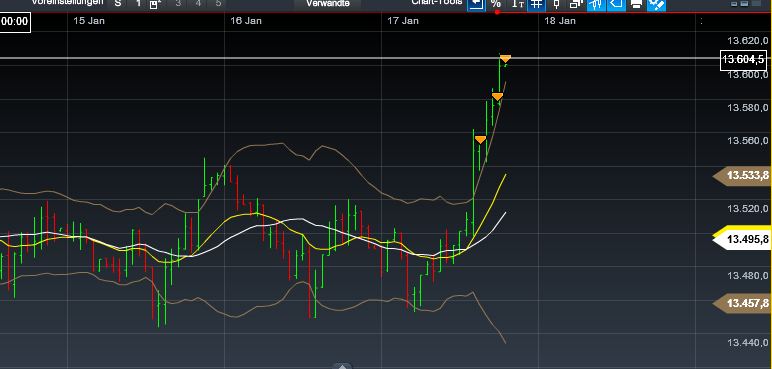Image resolution: width=772 pixels, height=369 pixels.
Task: Expand the bottom panel arrow handle
Action: coord(343,366)
